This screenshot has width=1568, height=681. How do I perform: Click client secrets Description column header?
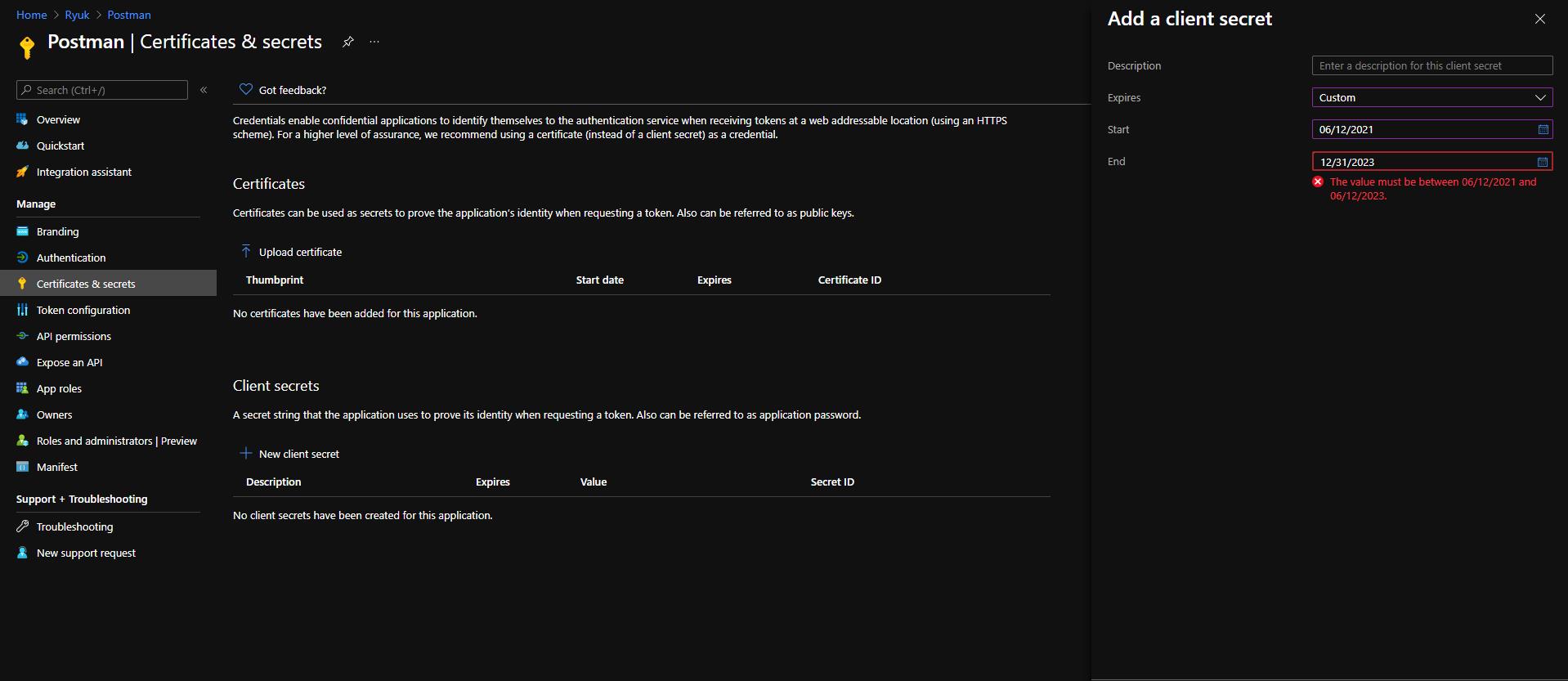coord(274,482)
